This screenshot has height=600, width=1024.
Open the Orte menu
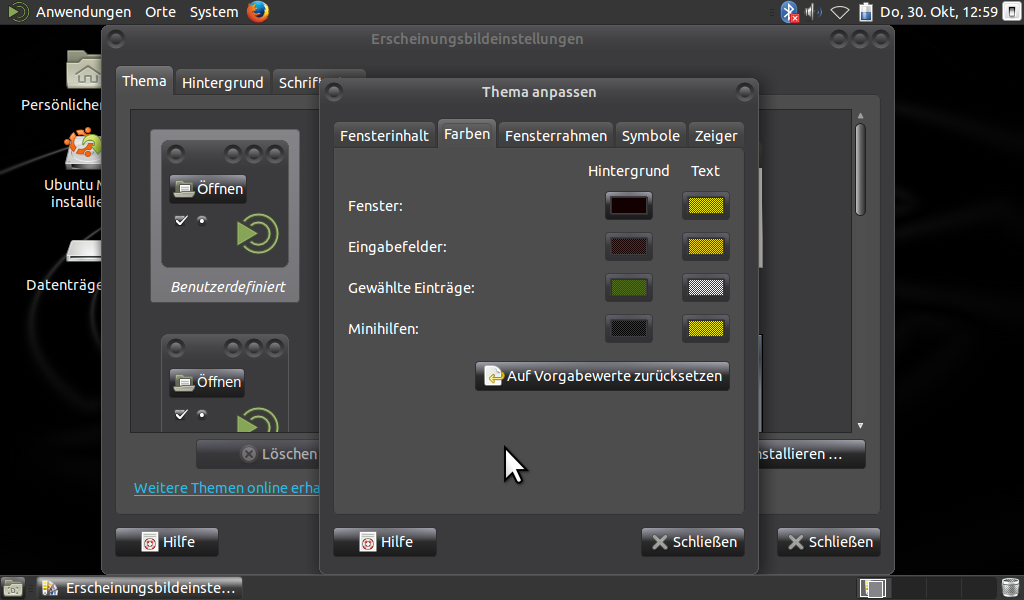(x=161, y=12)
